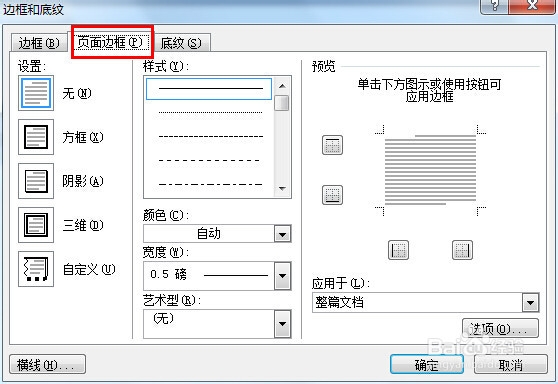Toggle the bottom border preview button
The width and height of the screenshot is (558, 384).
click(x=332, y=195)
